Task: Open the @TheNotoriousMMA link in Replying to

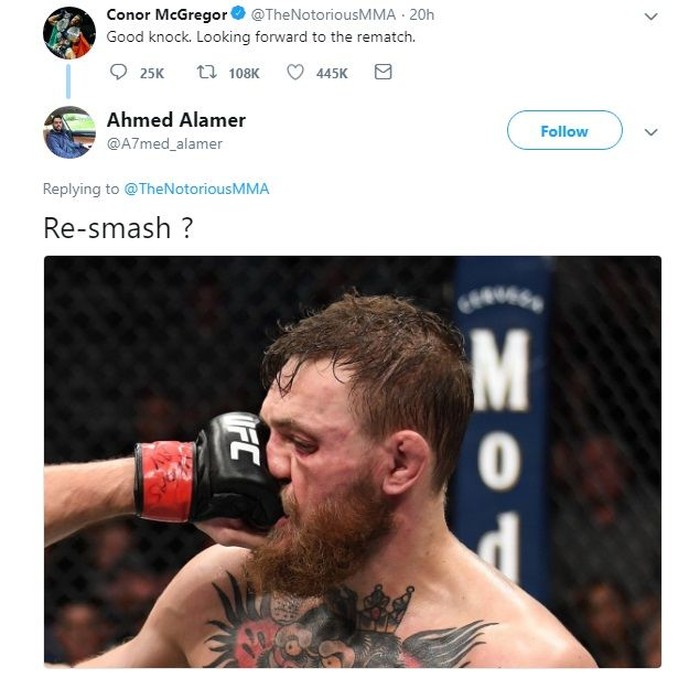Action: (196, 189)
